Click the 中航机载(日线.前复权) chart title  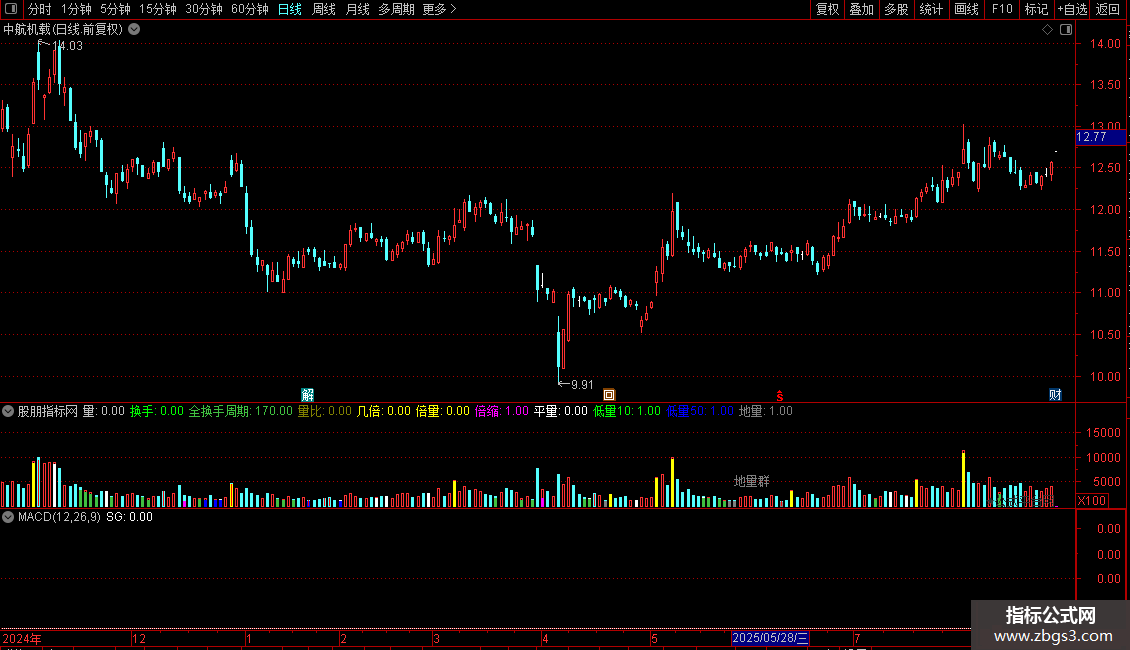click(63, 30)
